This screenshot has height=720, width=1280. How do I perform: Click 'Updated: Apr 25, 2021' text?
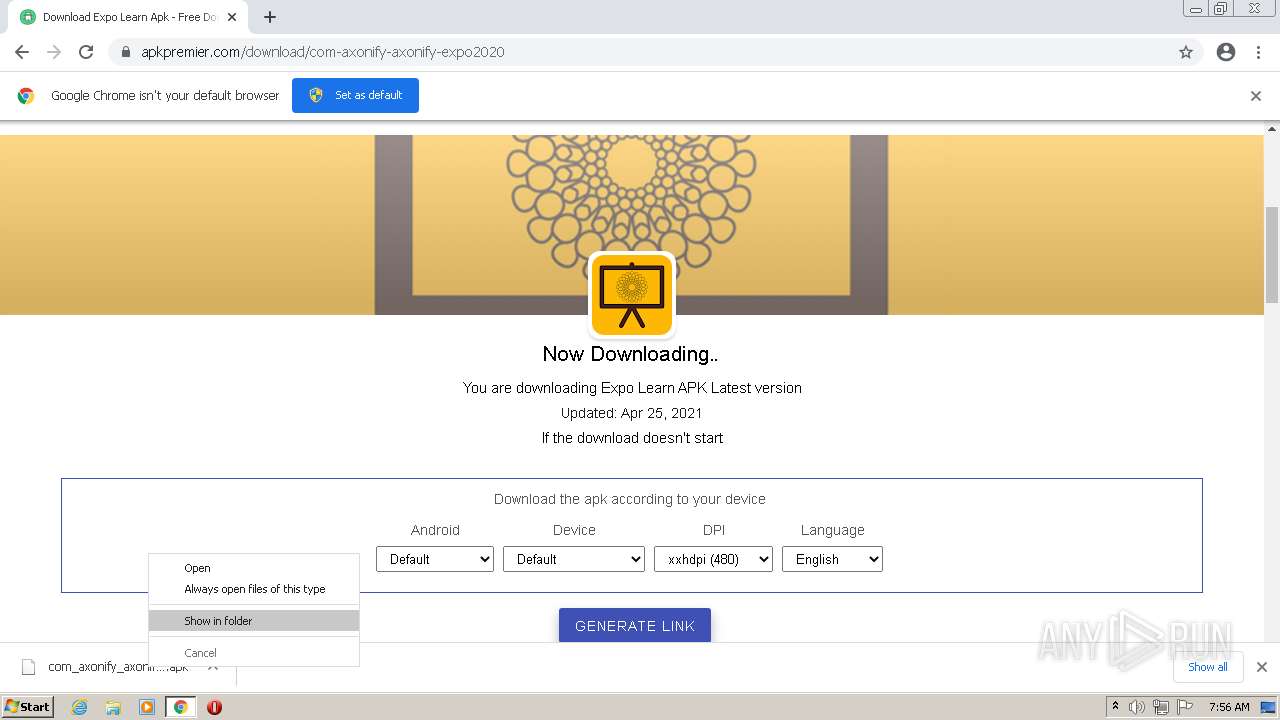tap(631, 413)
